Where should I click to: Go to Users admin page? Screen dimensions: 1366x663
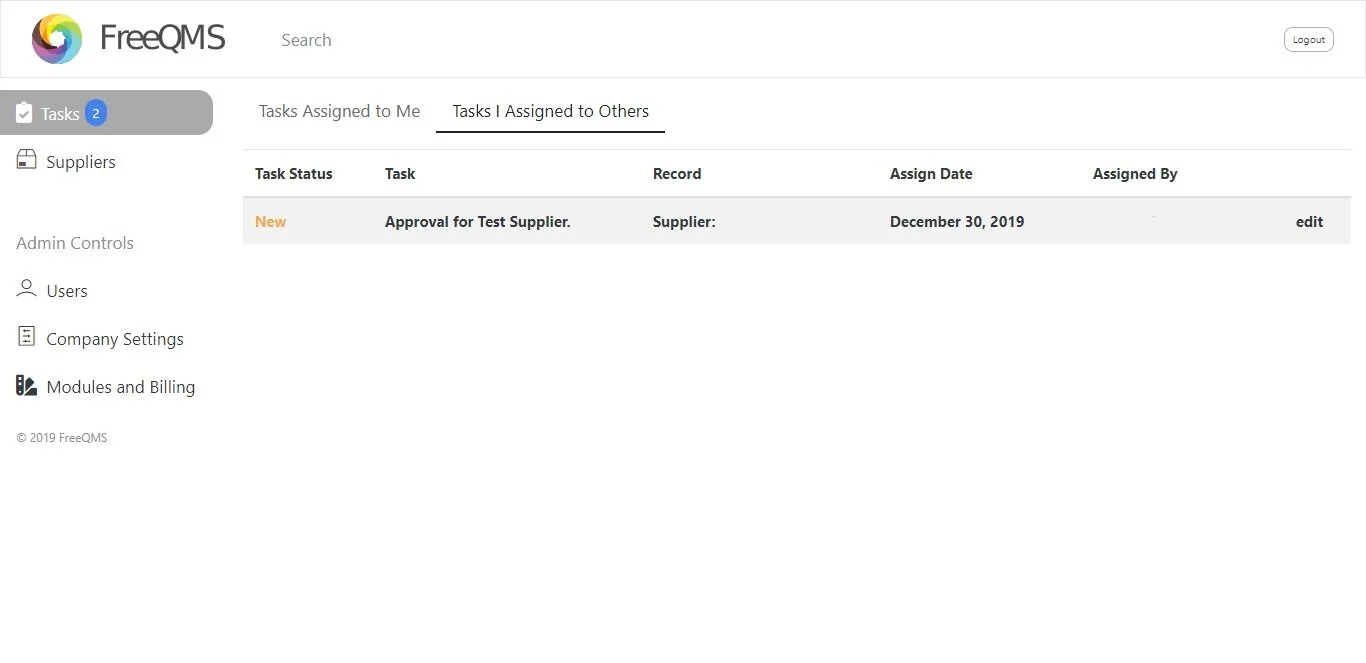point(67,291)
